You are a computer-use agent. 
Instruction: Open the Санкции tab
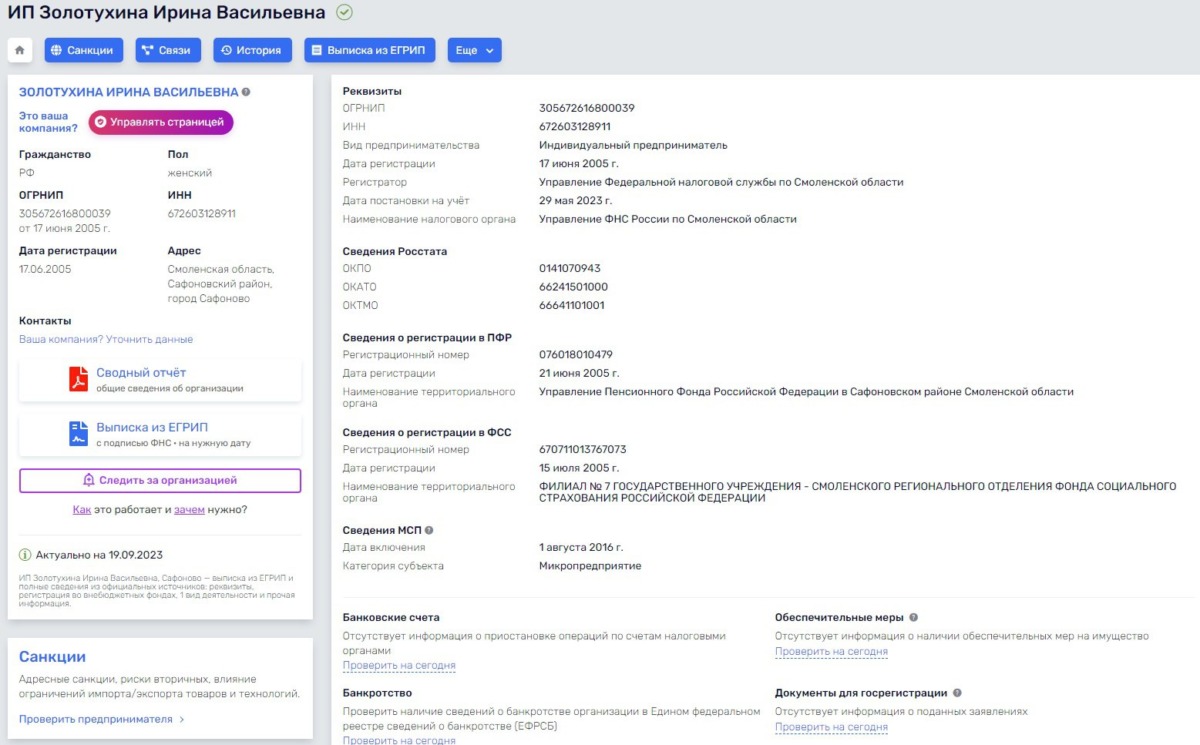click(84, 50)
